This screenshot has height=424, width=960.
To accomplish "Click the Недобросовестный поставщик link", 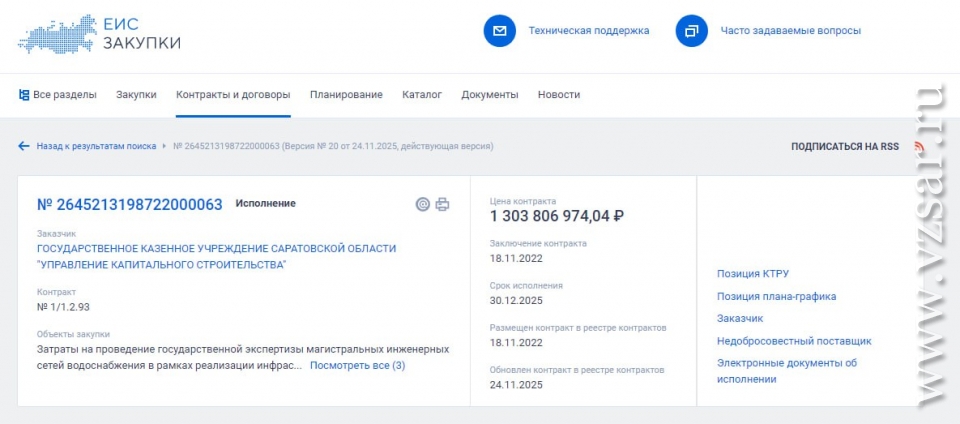I will [794, 341].
